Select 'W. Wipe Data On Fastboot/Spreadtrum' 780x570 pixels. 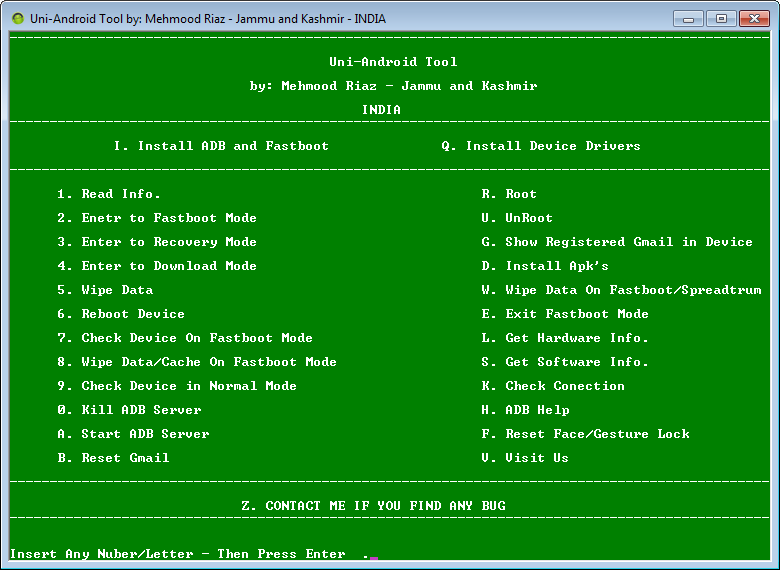pyautogui.click(x=621, y=290)
